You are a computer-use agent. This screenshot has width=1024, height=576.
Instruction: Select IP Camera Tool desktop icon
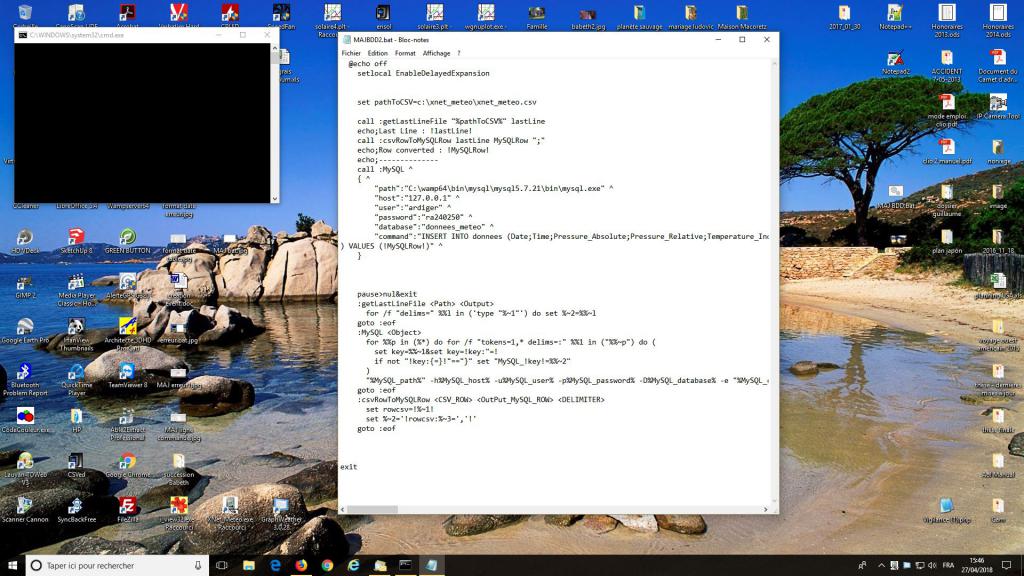point(998,106)
